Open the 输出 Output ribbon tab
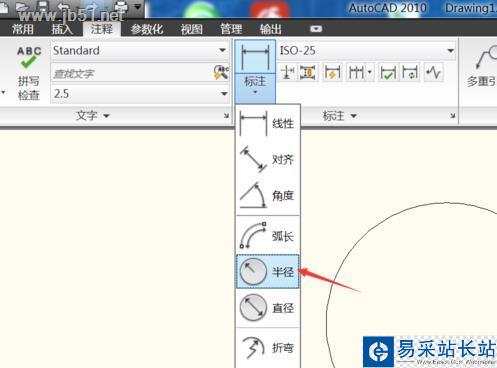Screen dimensions: 497x368 point(271,29)
